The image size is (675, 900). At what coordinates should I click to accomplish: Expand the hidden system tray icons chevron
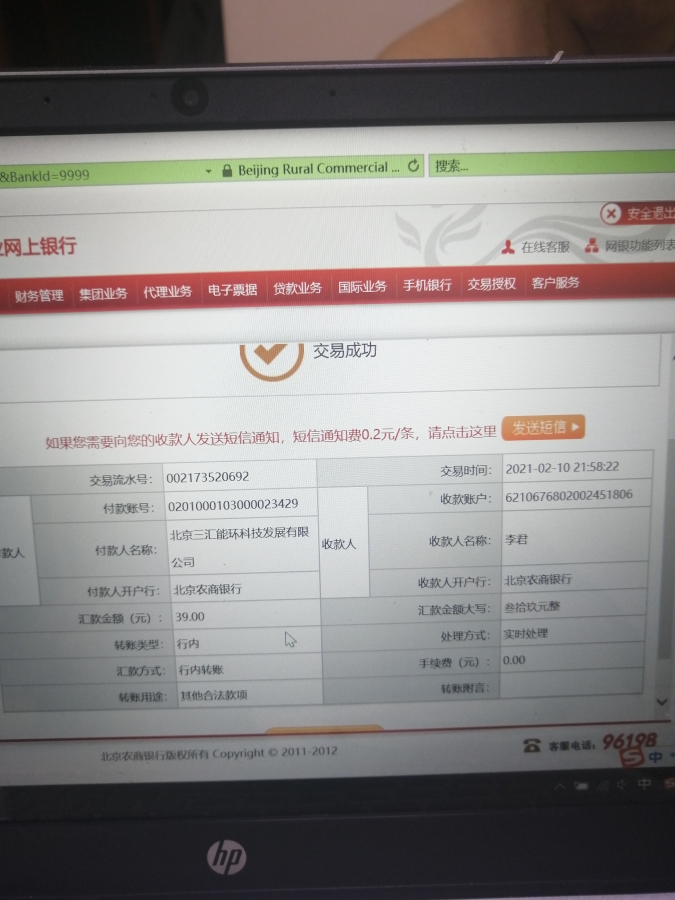pos(560,787)
